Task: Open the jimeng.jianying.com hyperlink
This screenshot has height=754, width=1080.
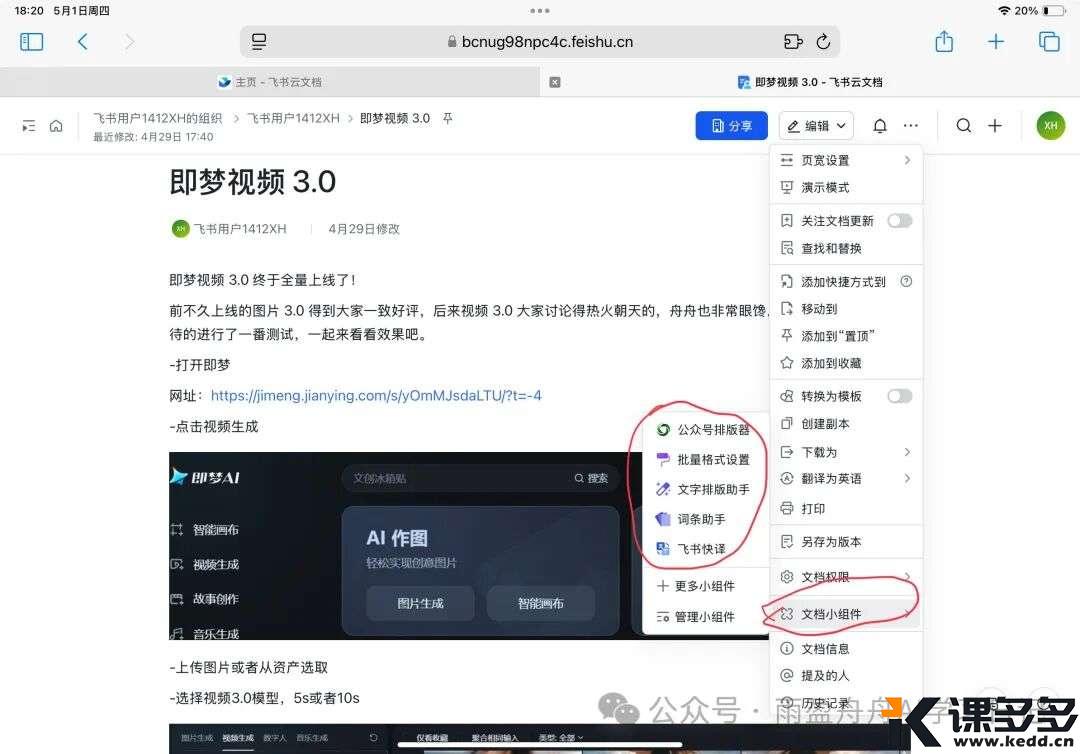Action: coord(376,396)
